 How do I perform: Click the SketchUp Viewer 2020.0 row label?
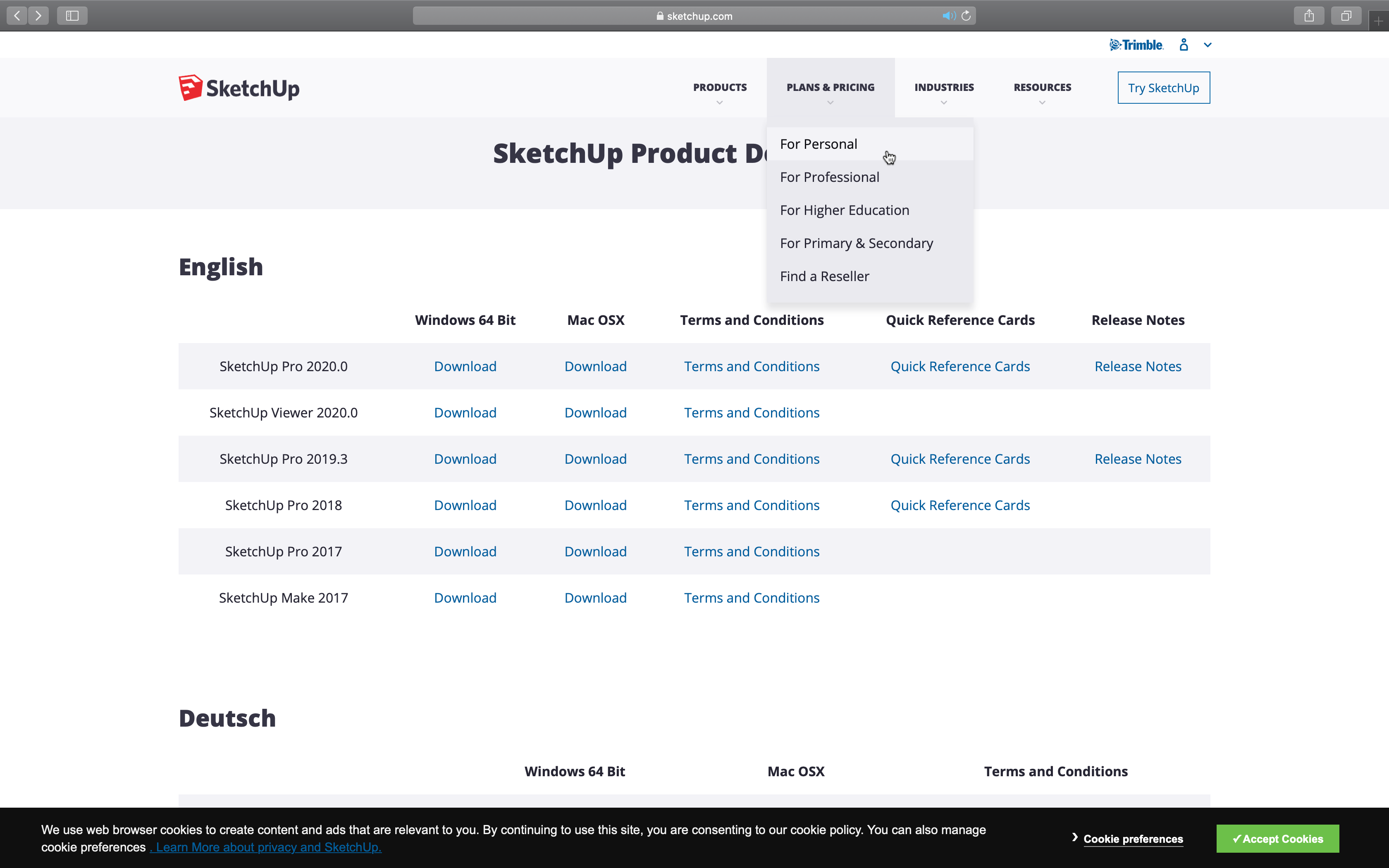(x=284, y=413)
